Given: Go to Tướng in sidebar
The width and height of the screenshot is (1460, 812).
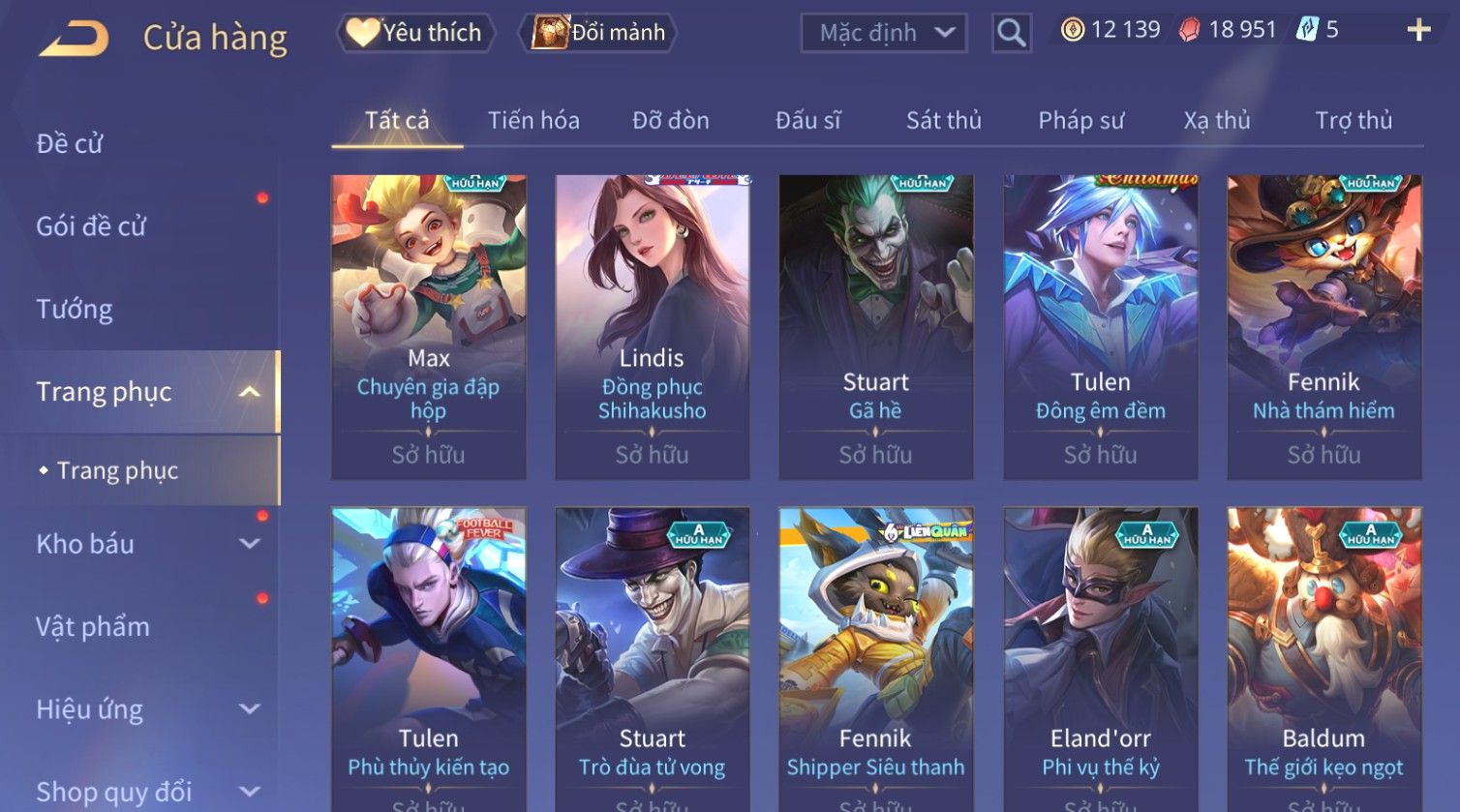Looking at the screenshot, I should 75,309.
